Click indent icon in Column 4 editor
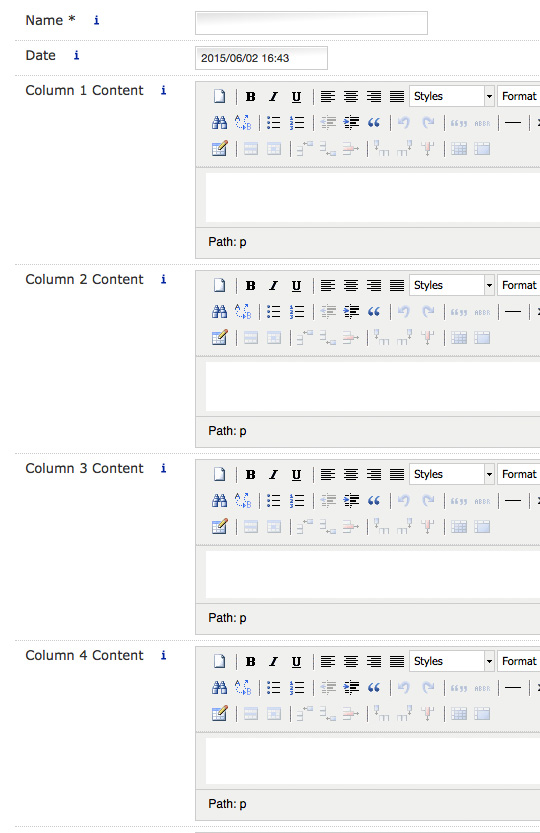This screenshot has height=833, width=540. click(x=351, y=688)
